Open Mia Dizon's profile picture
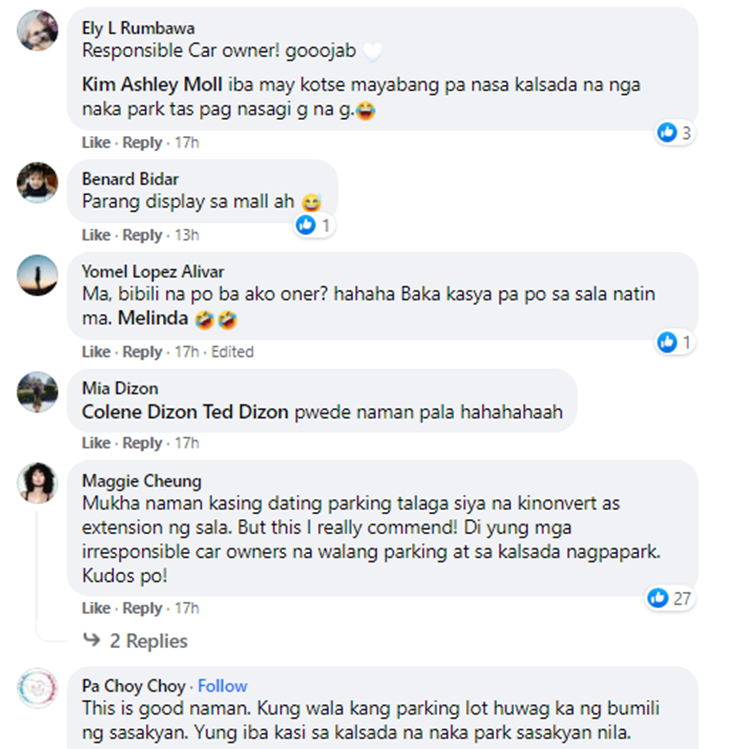Screen dimensions: 750x749 click(37, 392)
